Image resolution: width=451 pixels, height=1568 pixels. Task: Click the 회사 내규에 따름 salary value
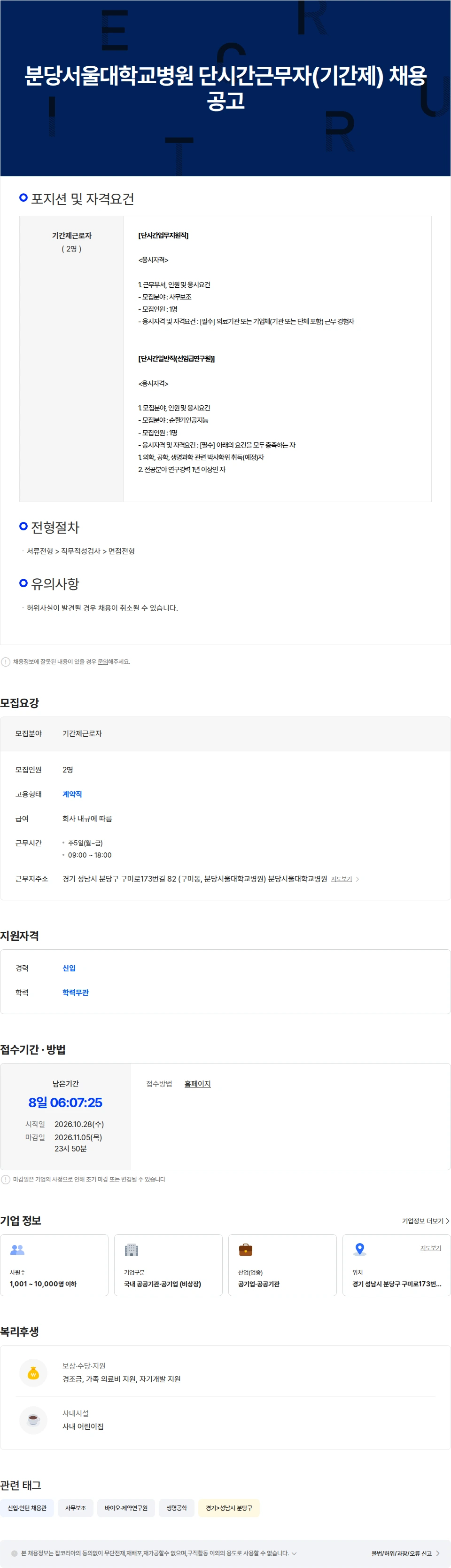tap(87, 819)
